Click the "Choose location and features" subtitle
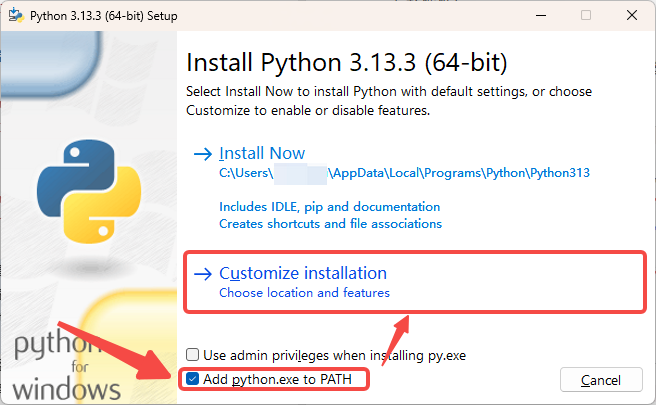This screenshot has width=656, height=405. [304, 293]
